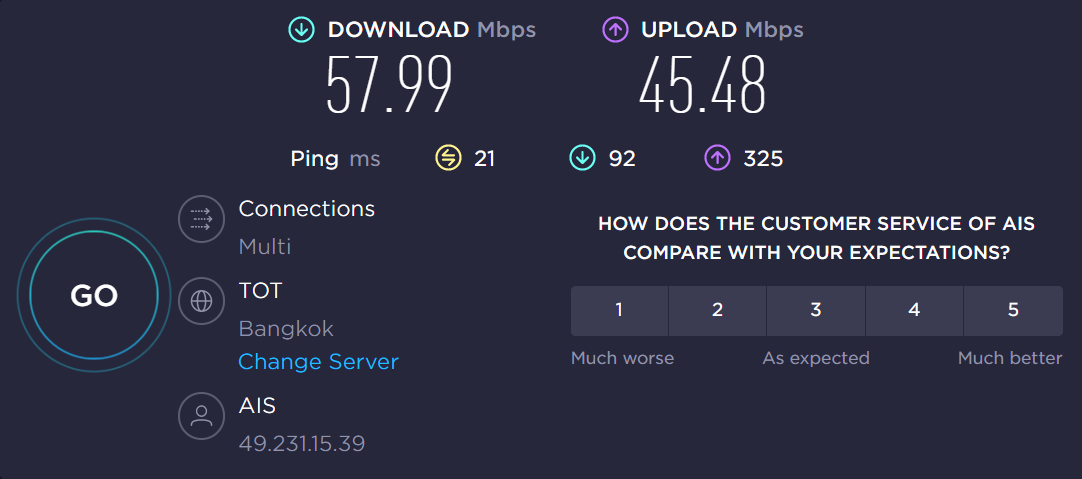The image size is (1082, 479).
Task: Click the purple upload arrow icon beside UPLOAD
Action: tap(616, 30)
